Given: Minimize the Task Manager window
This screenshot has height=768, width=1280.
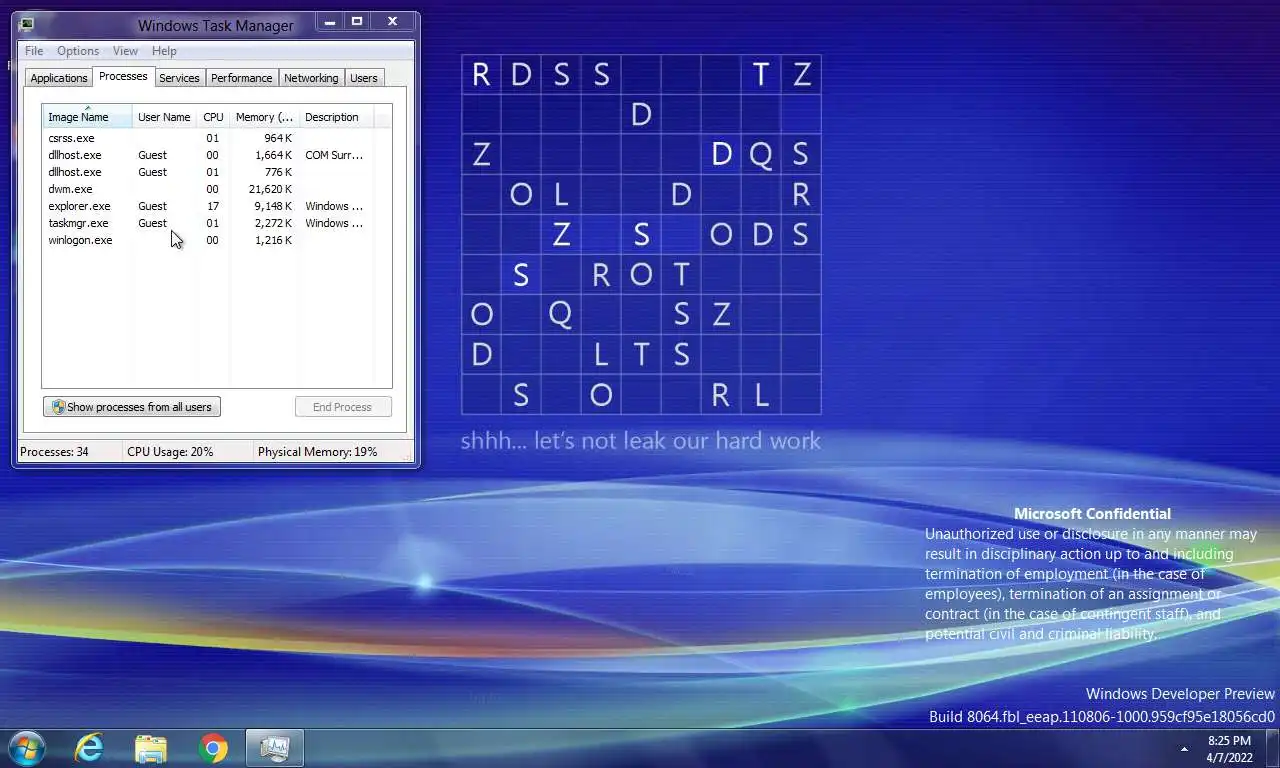Looking at the screenshot, I should tap(328, 21).
